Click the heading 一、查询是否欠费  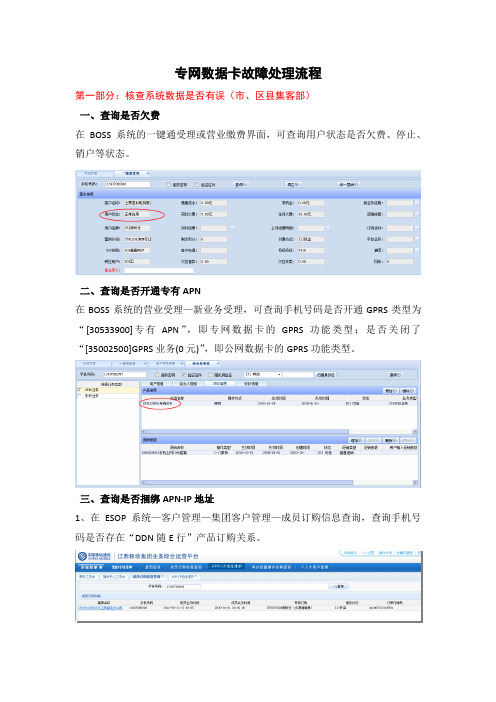120,116
